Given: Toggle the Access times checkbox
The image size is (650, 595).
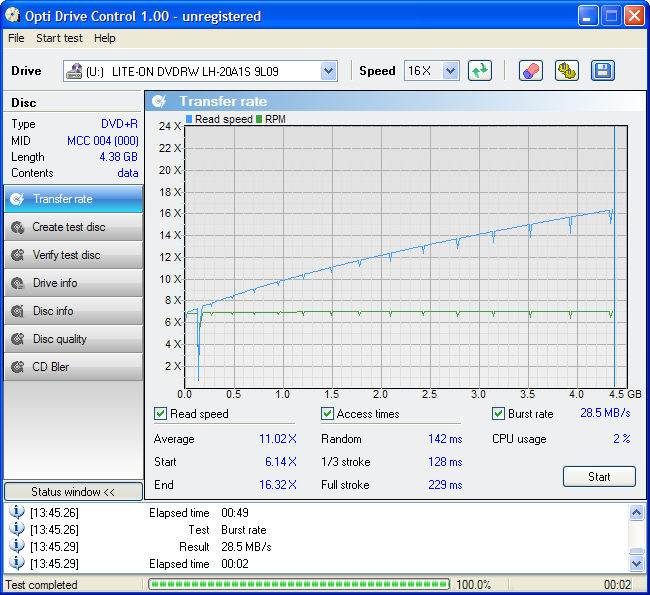Looking at the screenshot, I should [x=328, y=414].
